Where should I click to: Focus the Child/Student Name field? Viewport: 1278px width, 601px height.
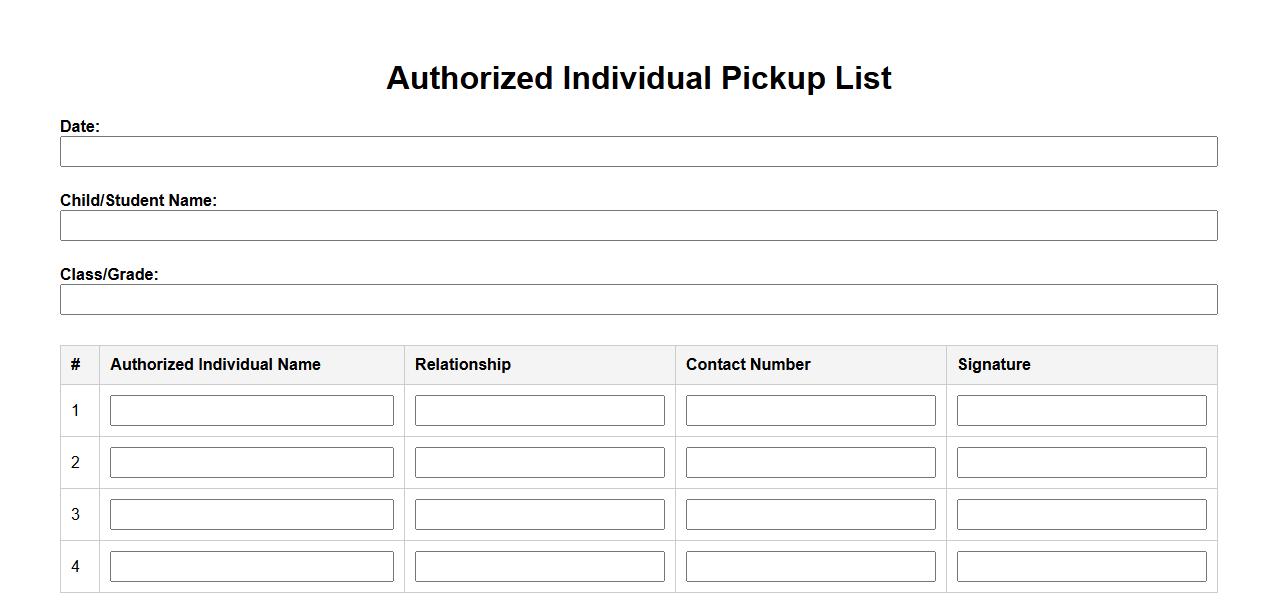tap(638, 226)
